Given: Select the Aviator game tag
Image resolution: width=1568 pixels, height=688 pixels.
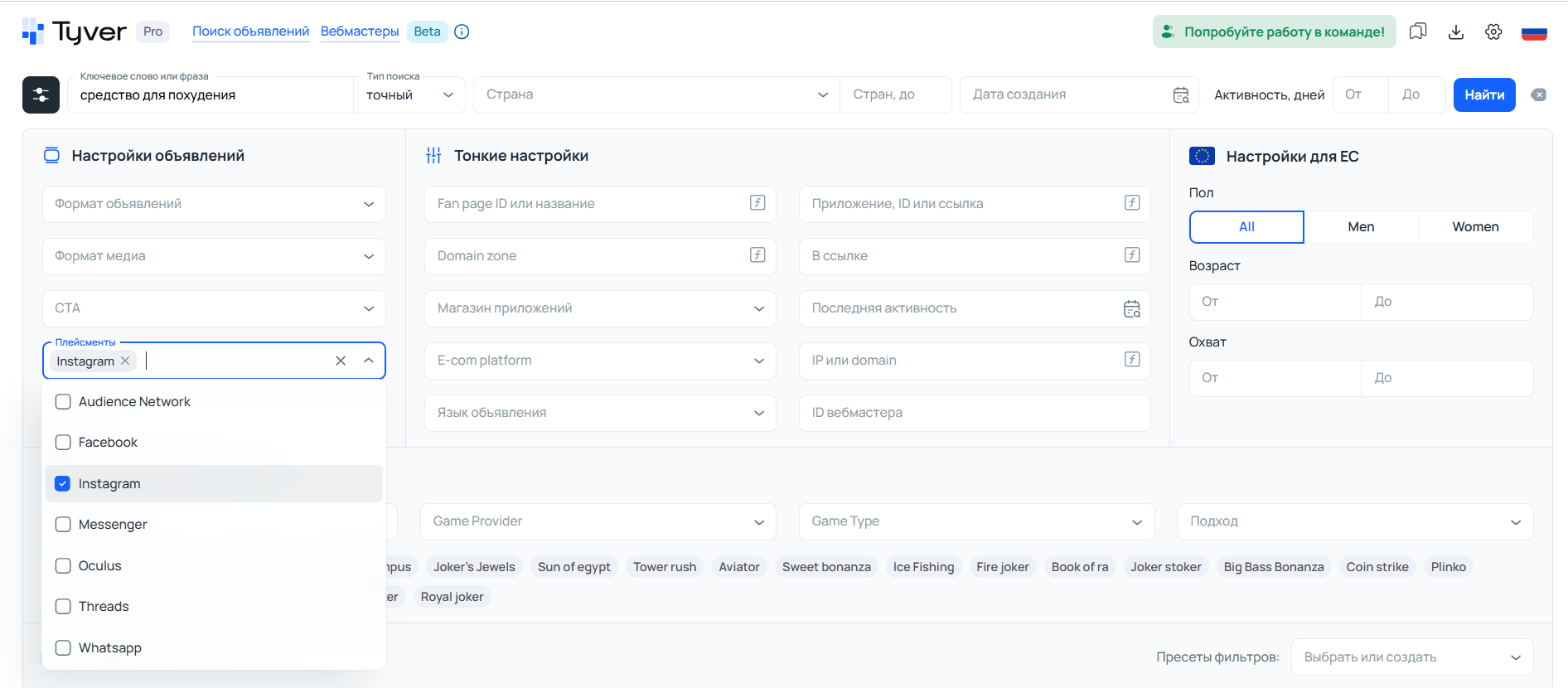Looking at the screenshot, I should click(x=739, y=567).
